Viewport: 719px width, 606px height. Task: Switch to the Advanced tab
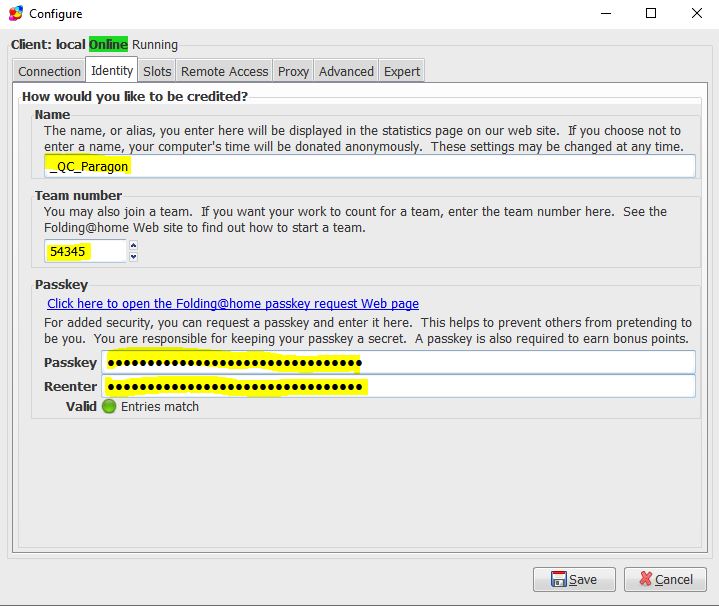tap(346, 71)
